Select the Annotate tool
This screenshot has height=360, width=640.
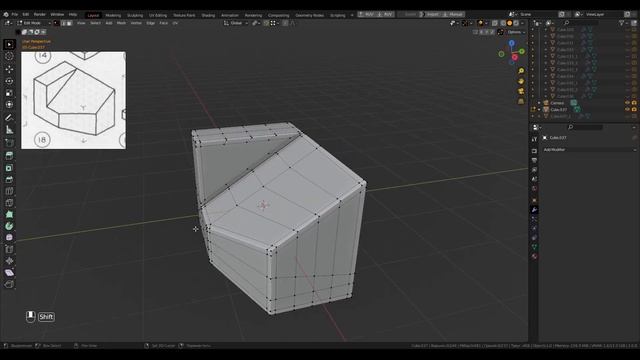9,118
